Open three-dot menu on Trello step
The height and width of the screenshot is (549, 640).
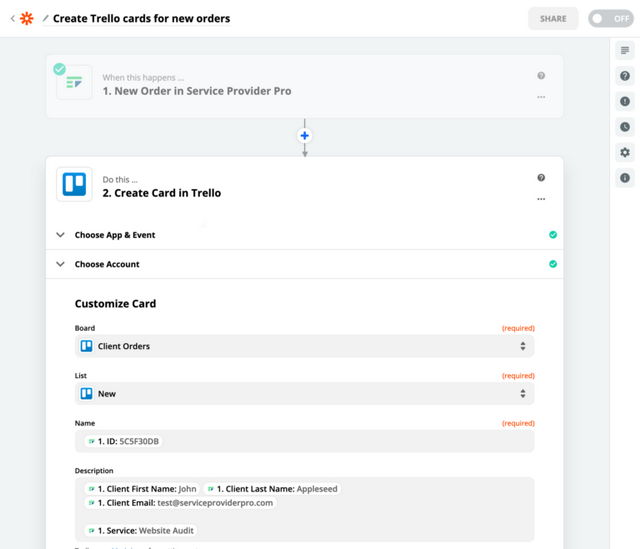coord(541,199)
